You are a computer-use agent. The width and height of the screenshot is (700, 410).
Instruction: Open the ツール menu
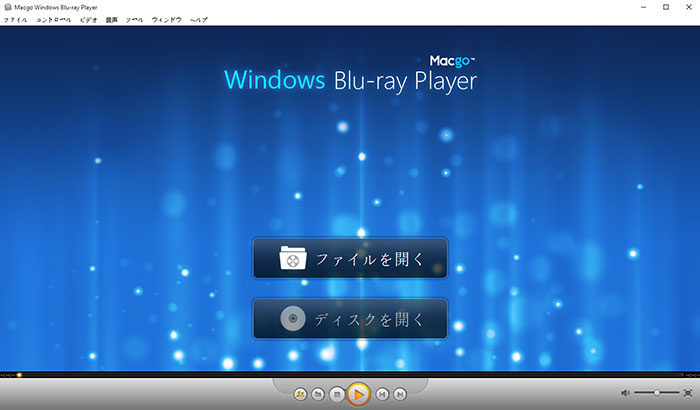[x=134, y=20]
